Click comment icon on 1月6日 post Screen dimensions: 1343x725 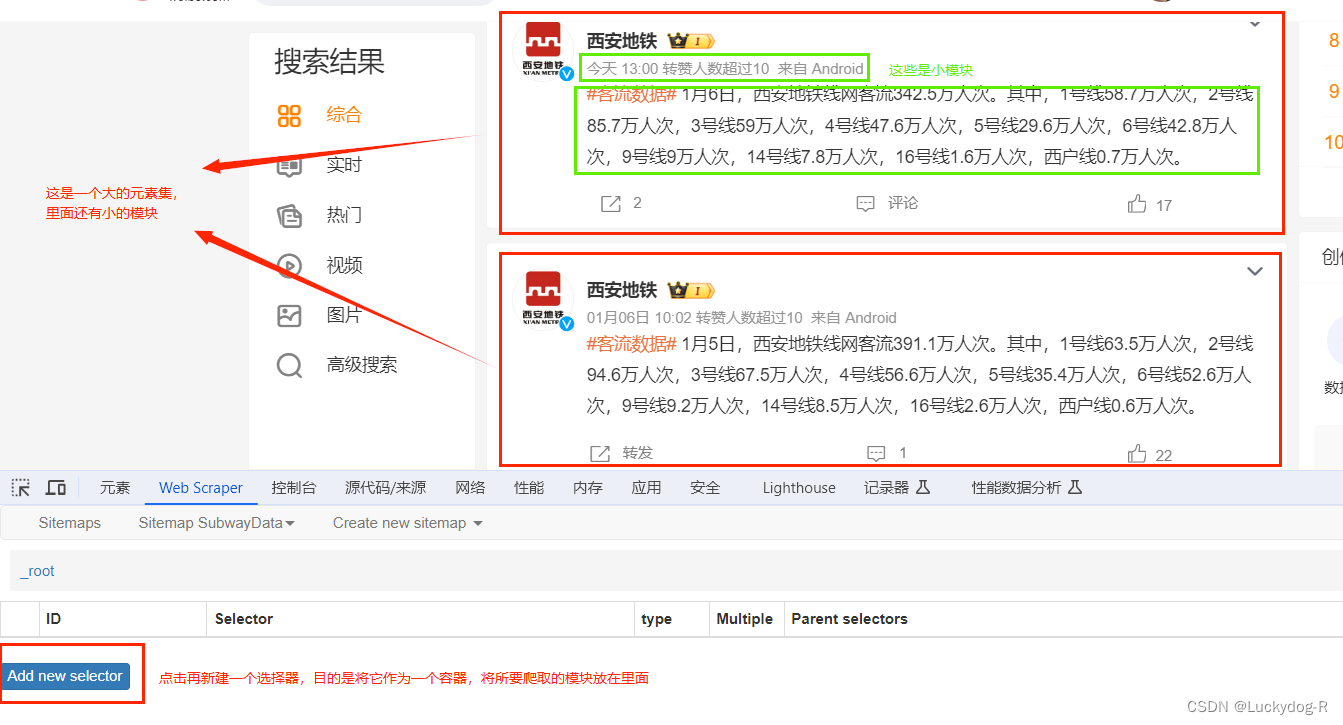(x=866, y=204)
